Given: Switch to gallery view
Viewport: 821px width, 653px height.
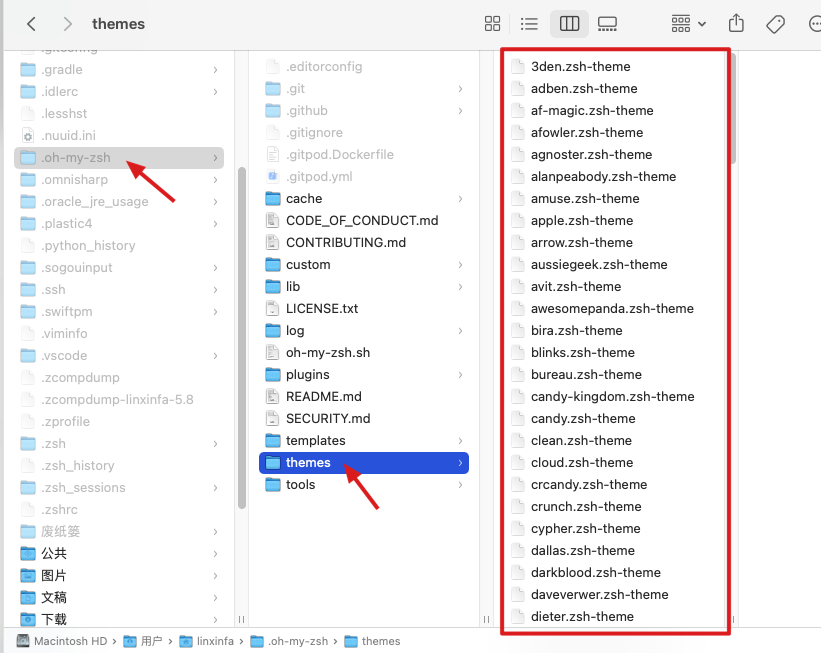Looking at the screenshot, I should click(x=607, y=24).
